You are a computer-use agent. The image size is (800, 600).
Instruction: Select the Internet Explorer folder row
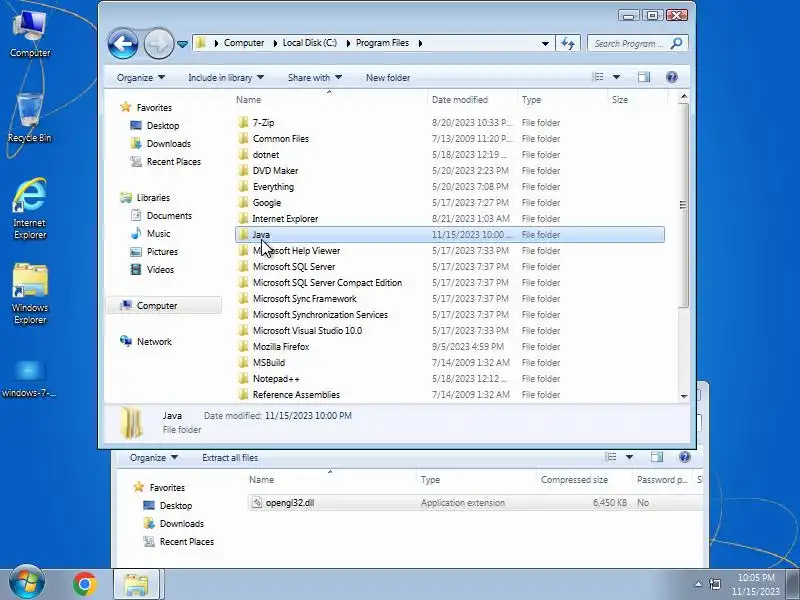click(x=449, y=218)
